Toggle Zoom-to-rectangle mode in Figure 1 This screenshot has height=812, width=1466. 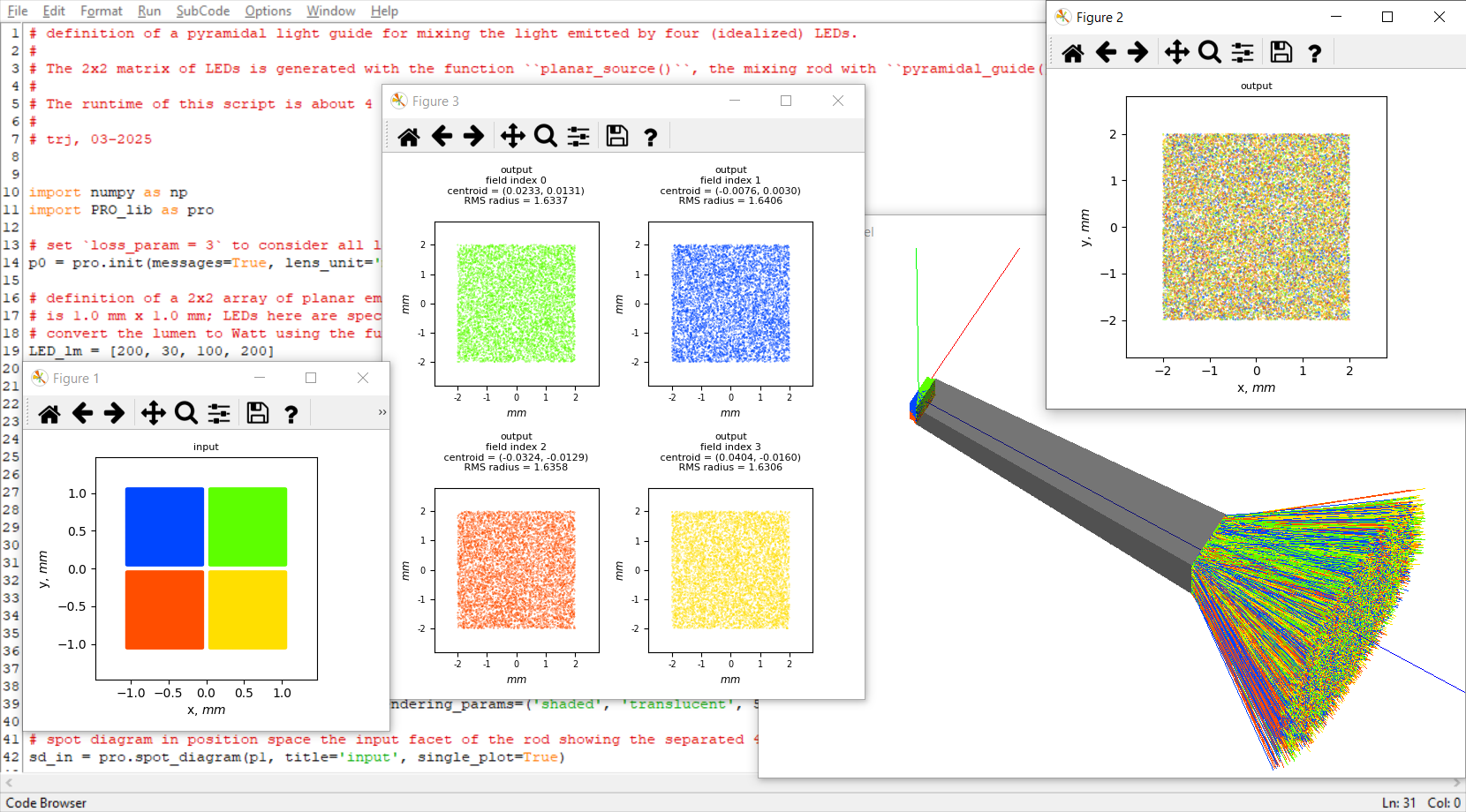[186, 414]
